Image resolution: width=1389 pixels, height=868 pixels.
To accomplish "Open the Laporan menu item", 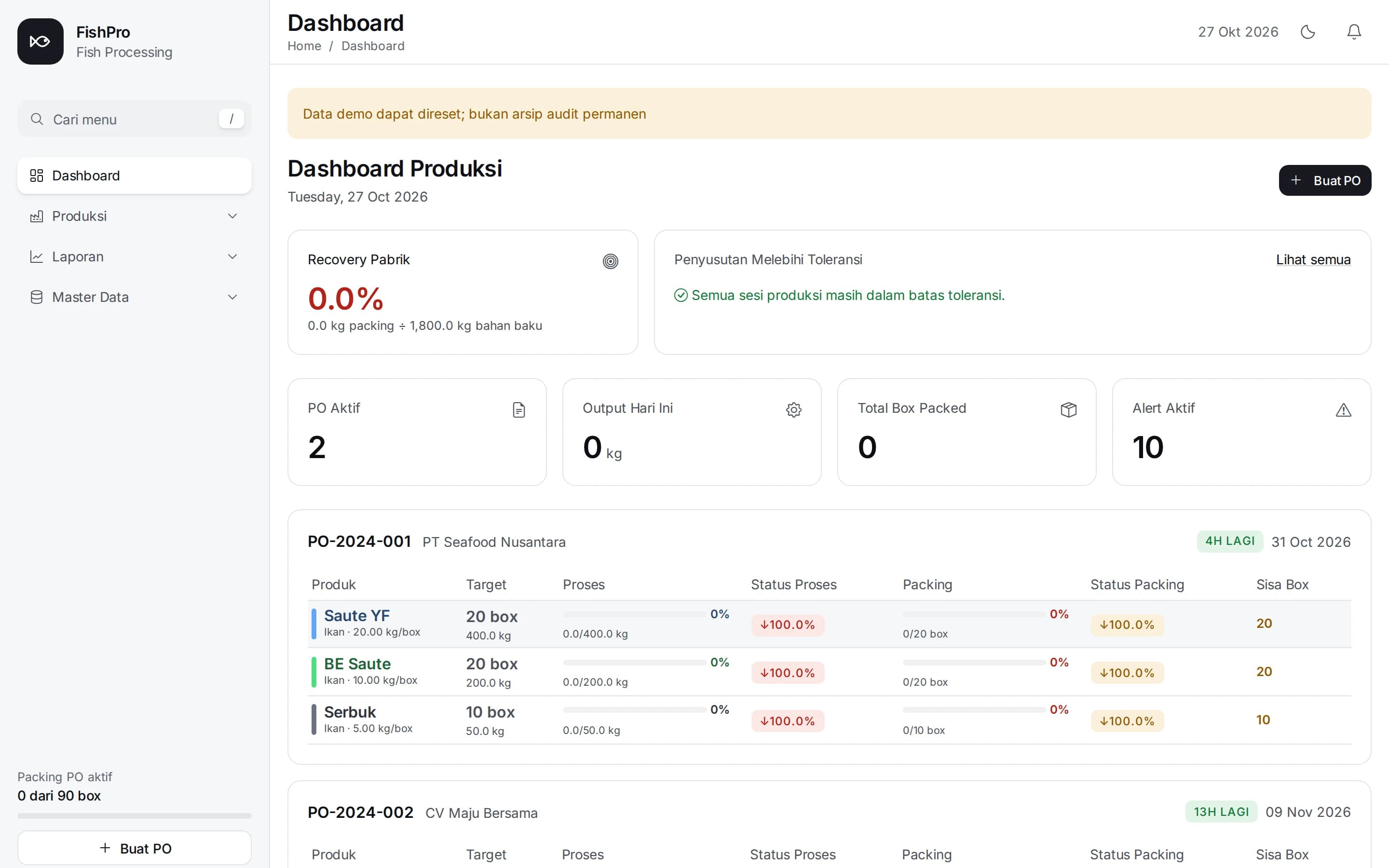I will tap(134, 257).
